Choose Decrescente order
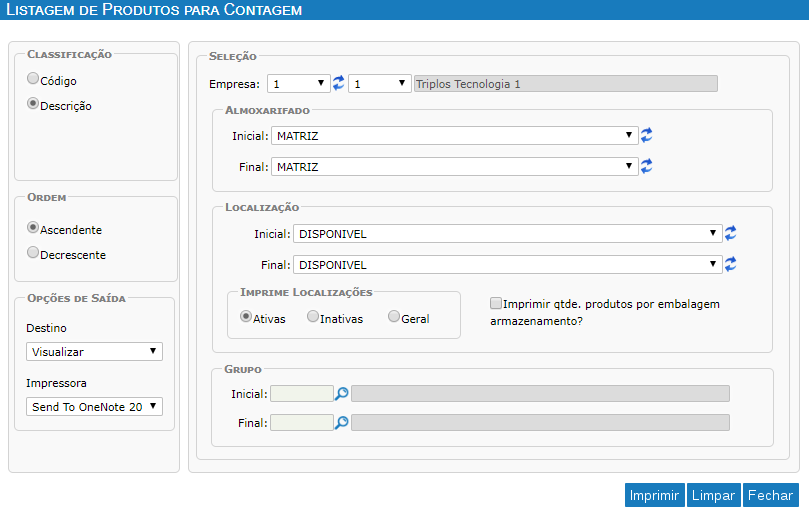This screenshot has height=517, width=809. (33, 252)
